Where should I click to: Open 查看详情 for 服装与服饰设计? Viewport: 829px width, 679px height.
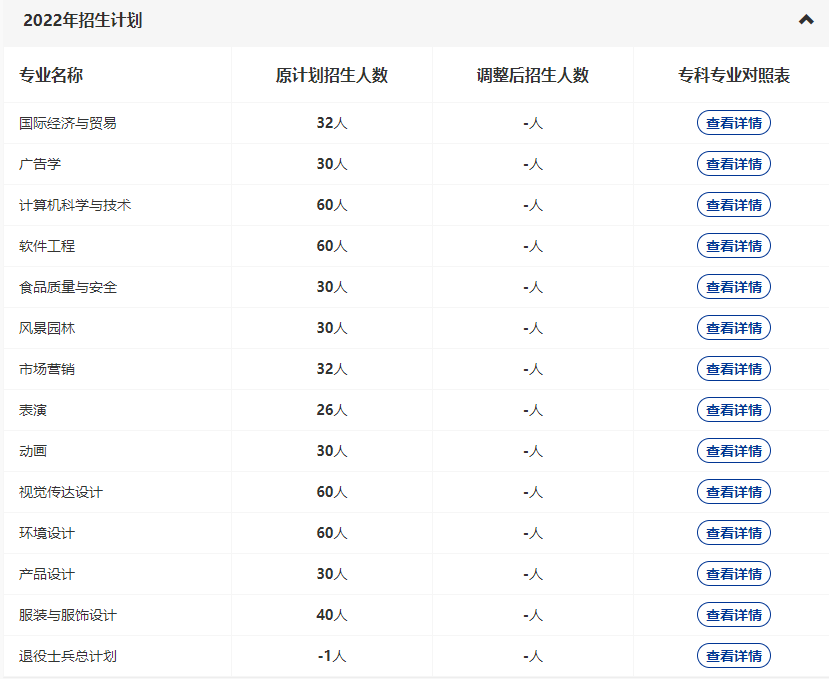(734, 615)
